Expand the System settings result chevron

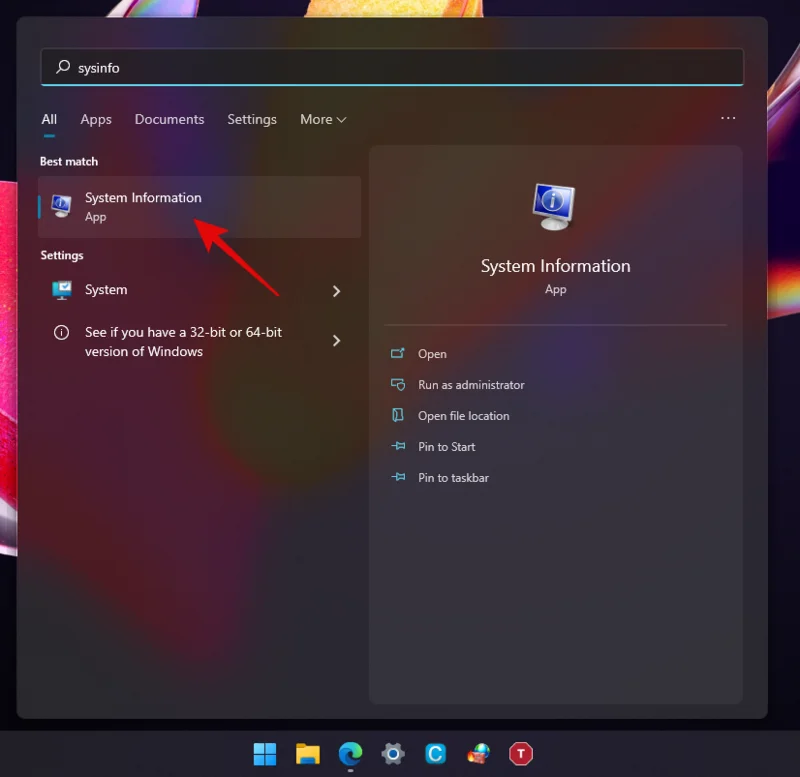[x=336, y=290]
